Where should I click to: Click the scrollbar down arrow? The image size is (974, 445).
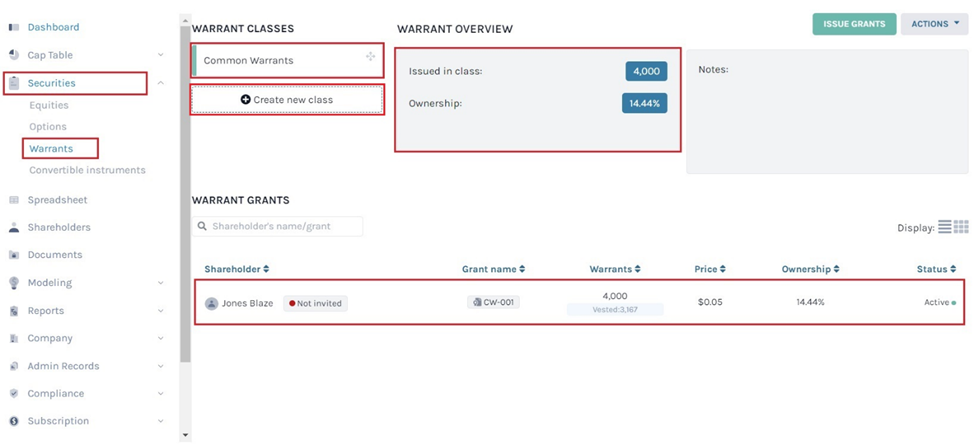[x=185, y=435]
